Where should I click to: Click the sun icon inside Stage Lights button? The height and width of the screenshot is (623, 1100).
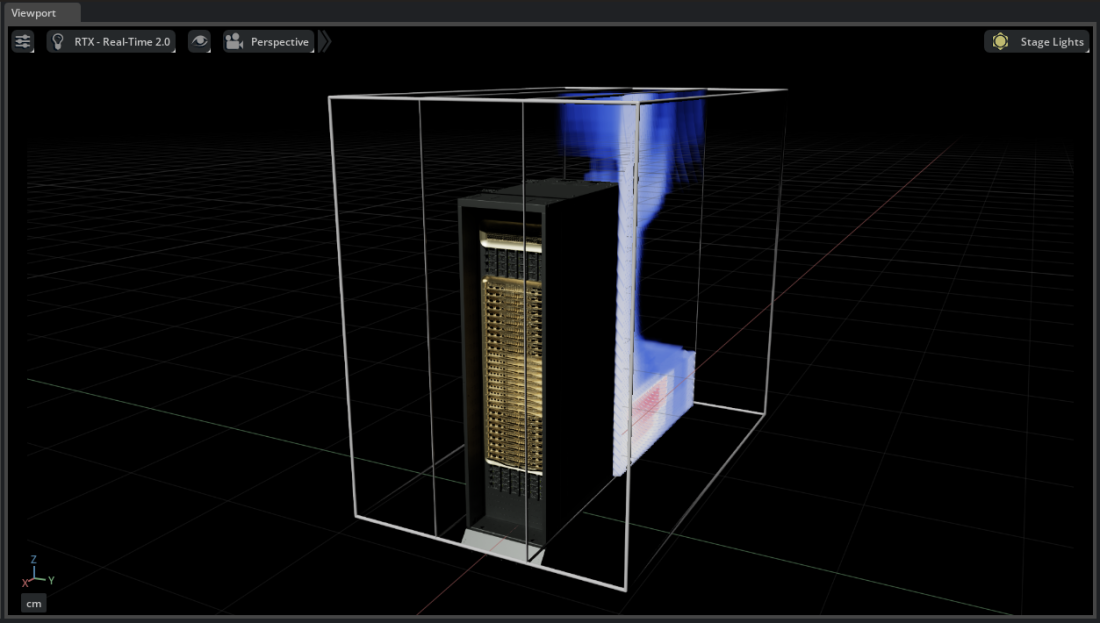(x=1000, y=41)
